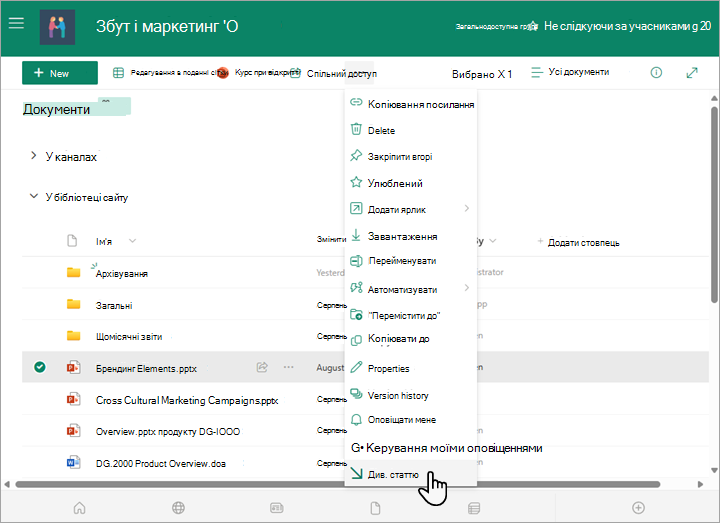Select Керування моїми оповіщеннями

coord(446,448)
